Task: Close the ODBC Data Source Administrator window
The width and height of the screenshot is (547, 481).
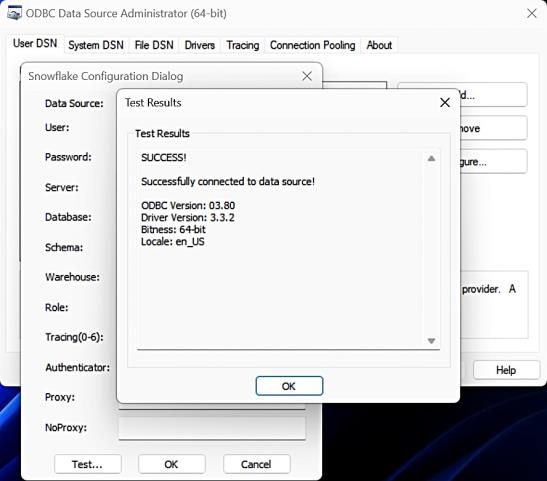Action: pos(532,14)
